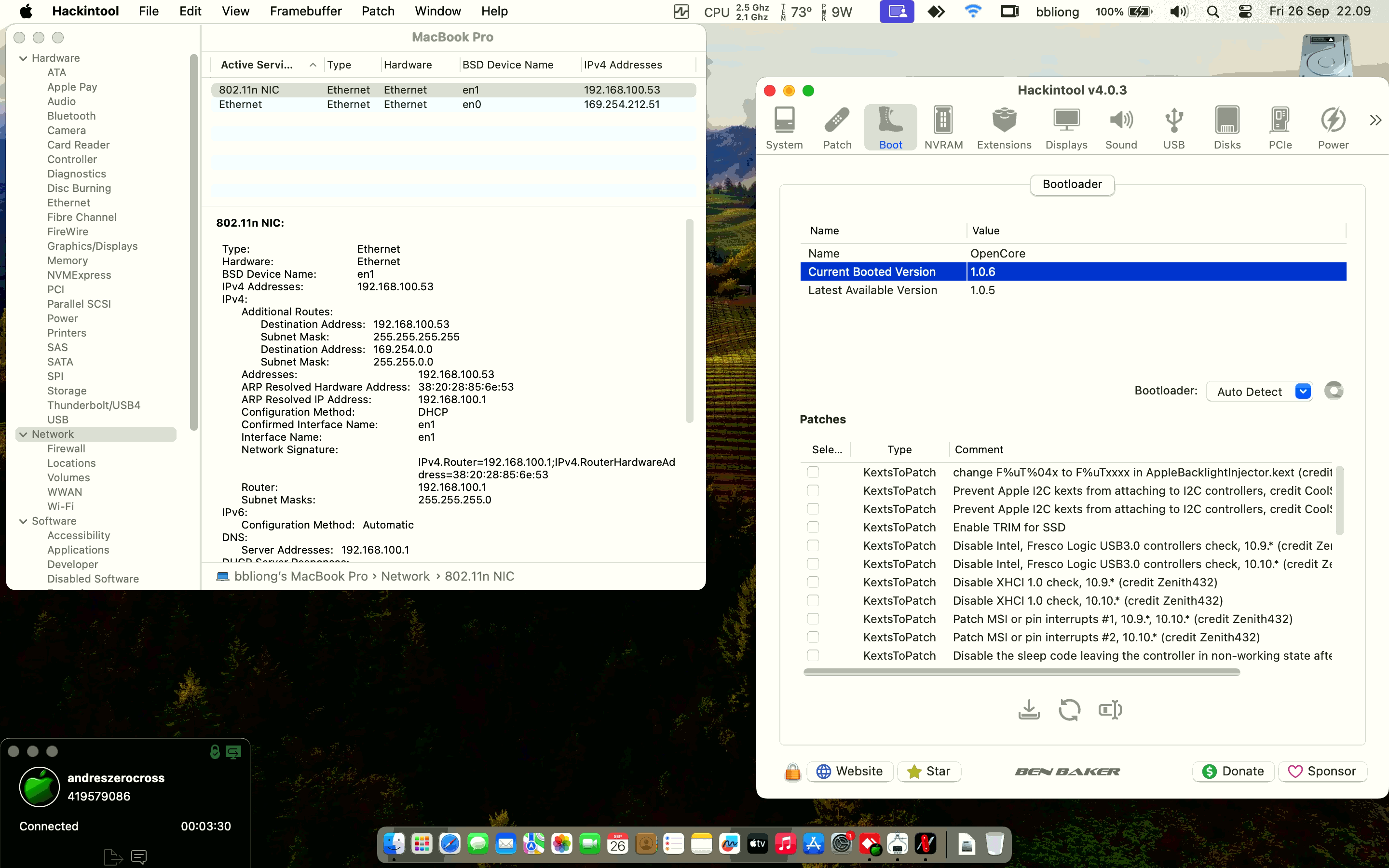The image size is (1389, 868).
Task: Open Launchpad from the Dock
Action: pos(422,844)
